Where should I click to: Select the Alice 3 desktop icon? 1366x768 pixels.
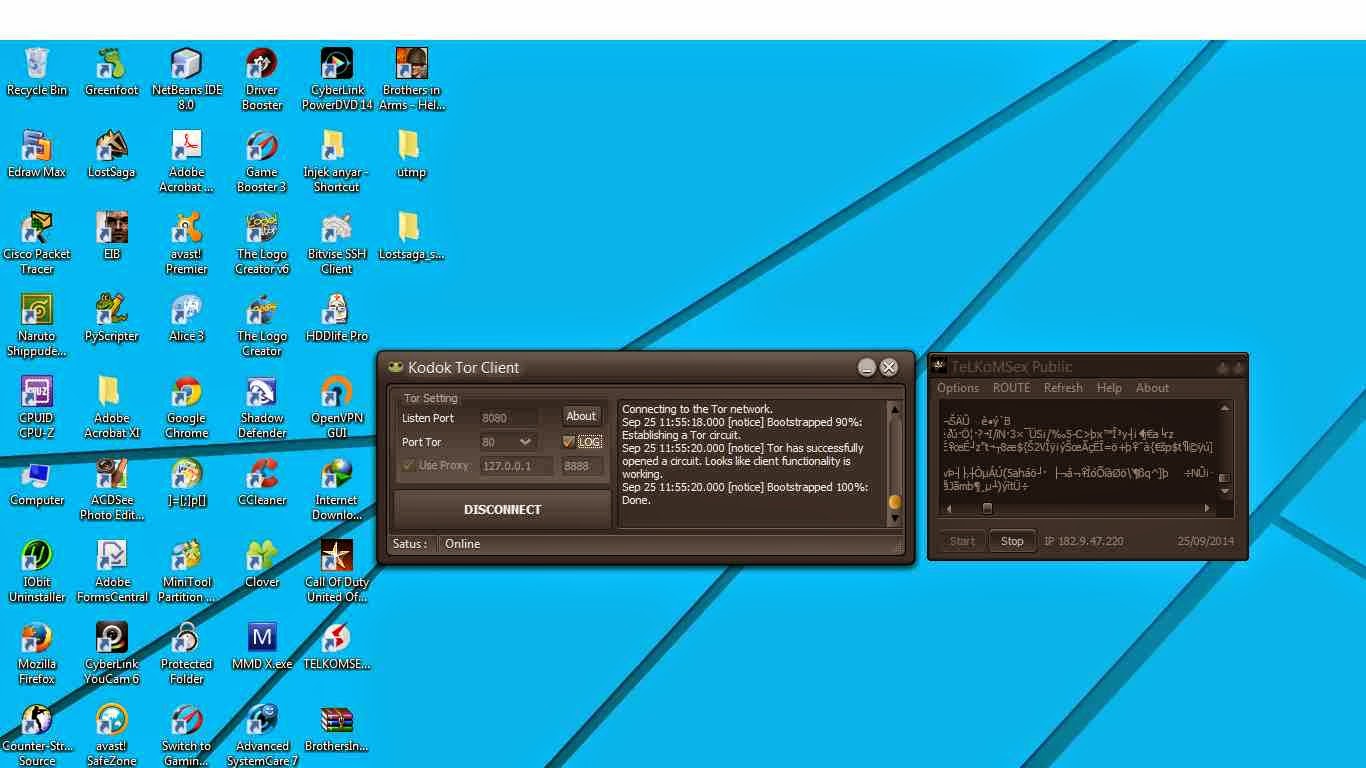(x=187, y=318)
